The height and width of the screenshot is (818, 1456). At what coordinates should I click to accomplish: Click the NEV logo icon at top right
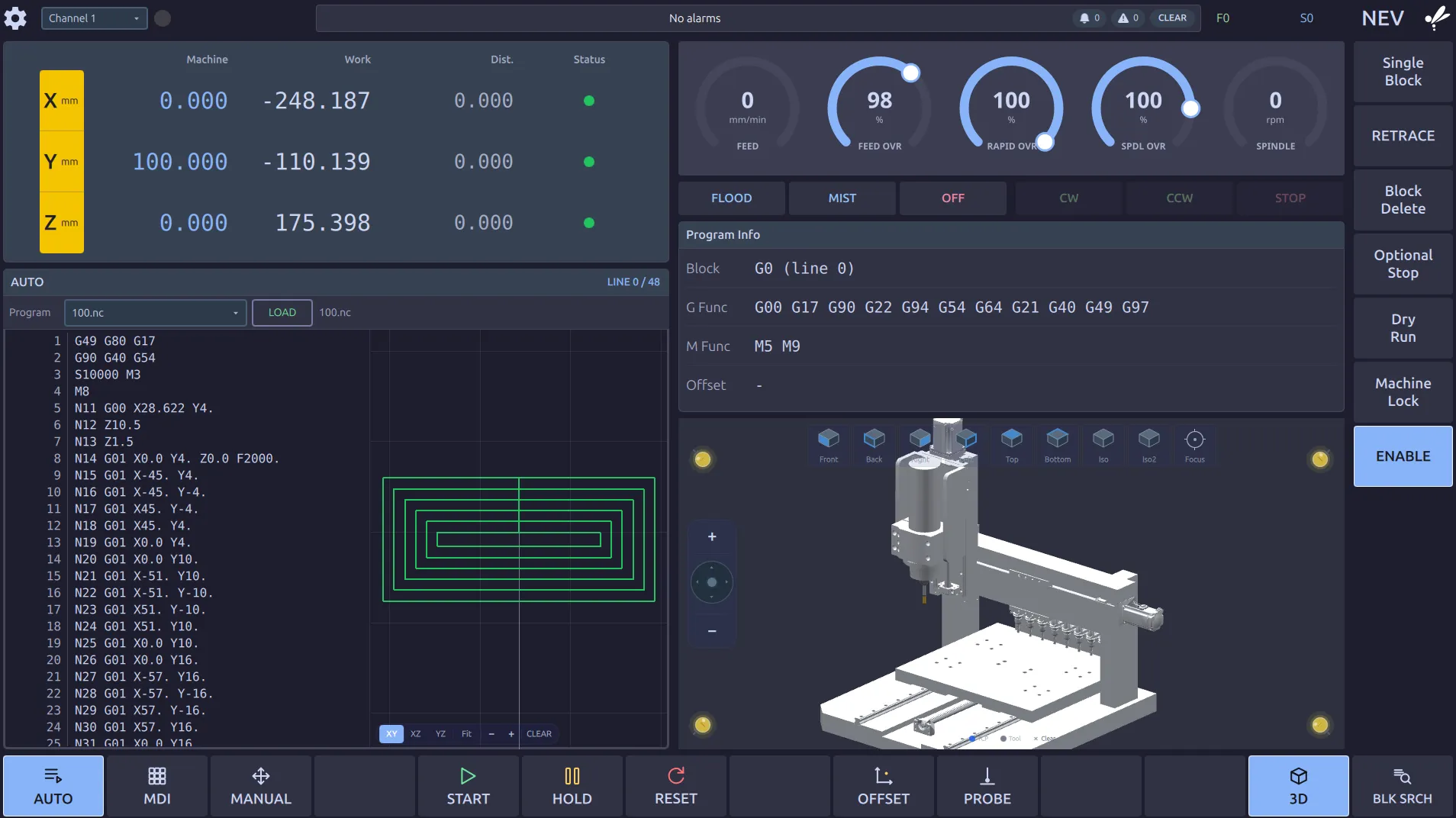1437,18
